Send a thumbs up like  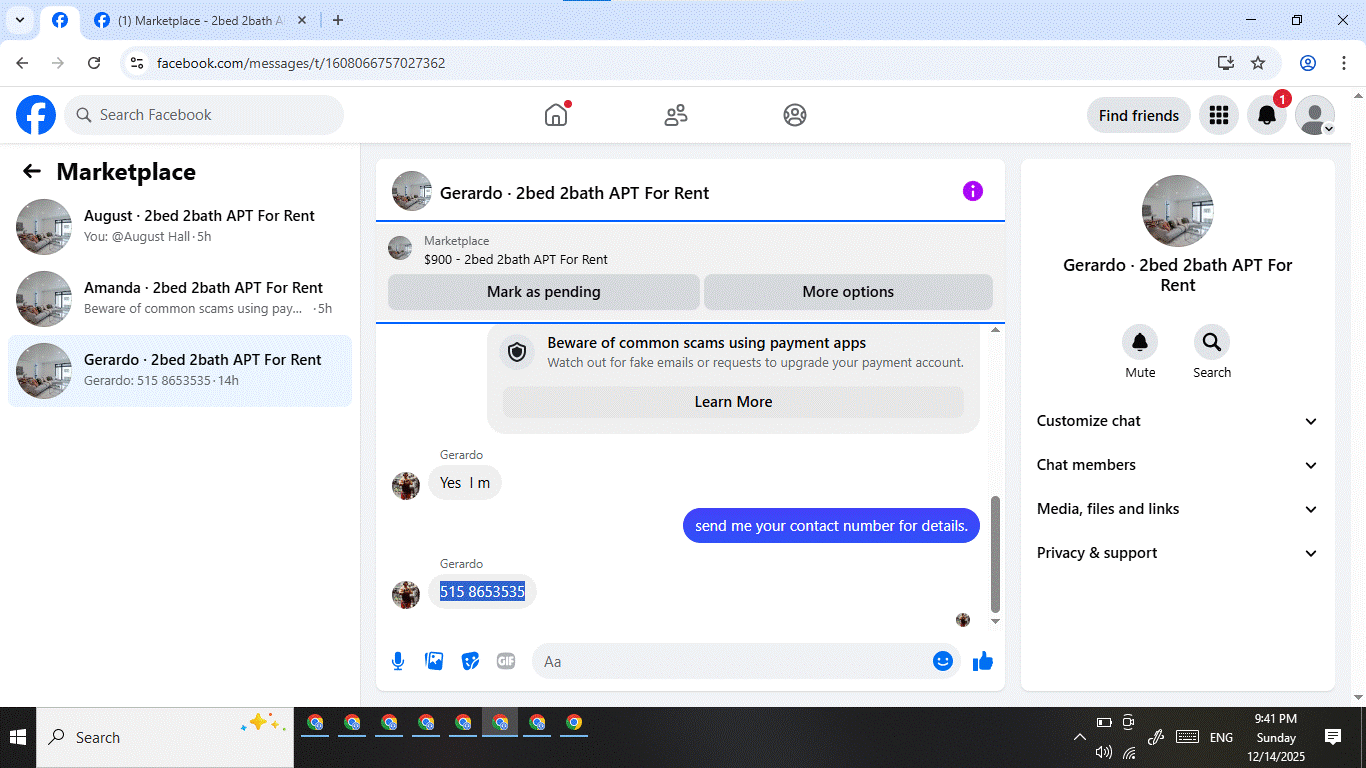click(x=983, y=661)
